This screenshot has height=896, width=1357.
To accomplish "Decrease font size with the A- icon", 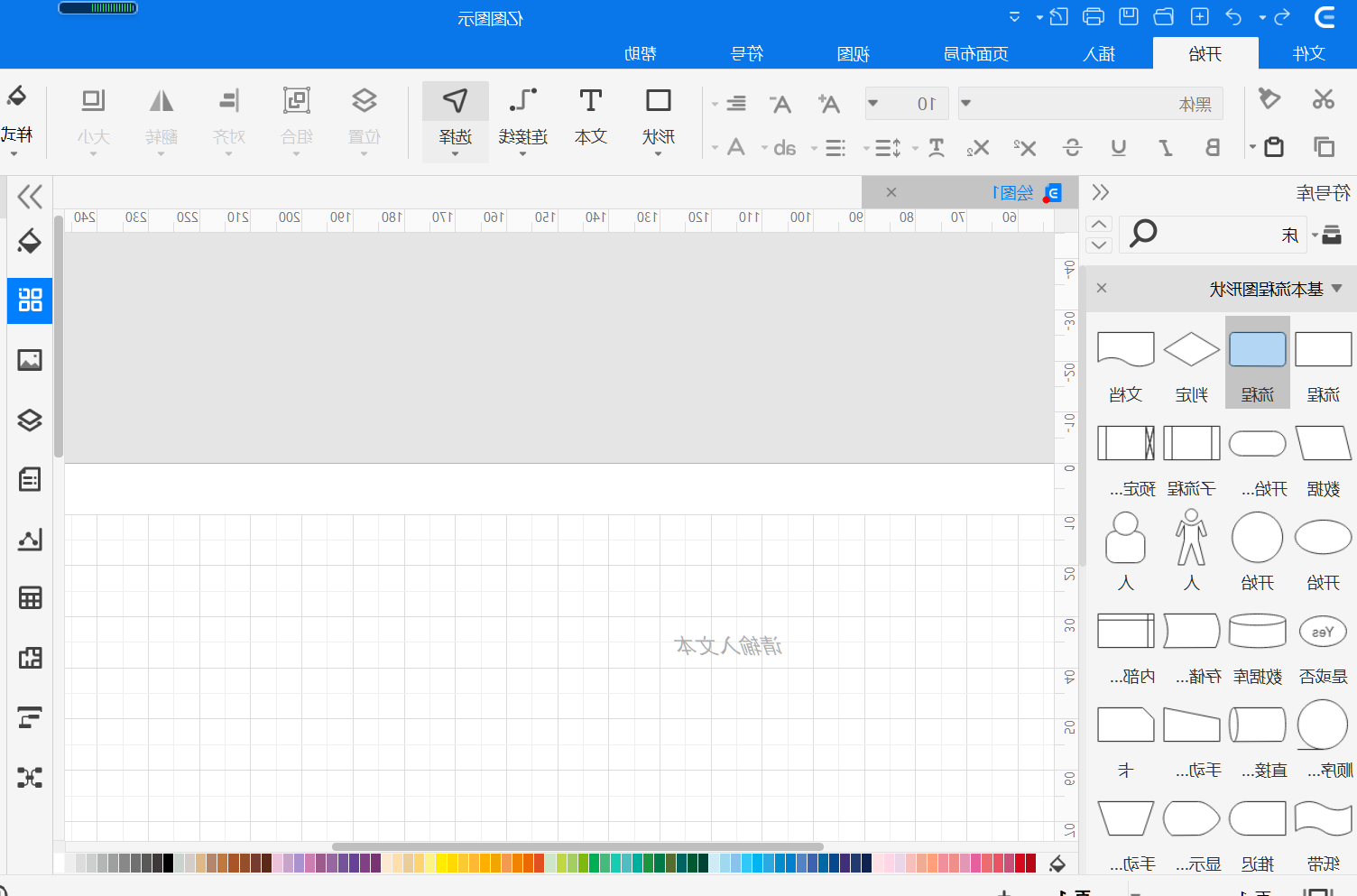I will [780, 104].
